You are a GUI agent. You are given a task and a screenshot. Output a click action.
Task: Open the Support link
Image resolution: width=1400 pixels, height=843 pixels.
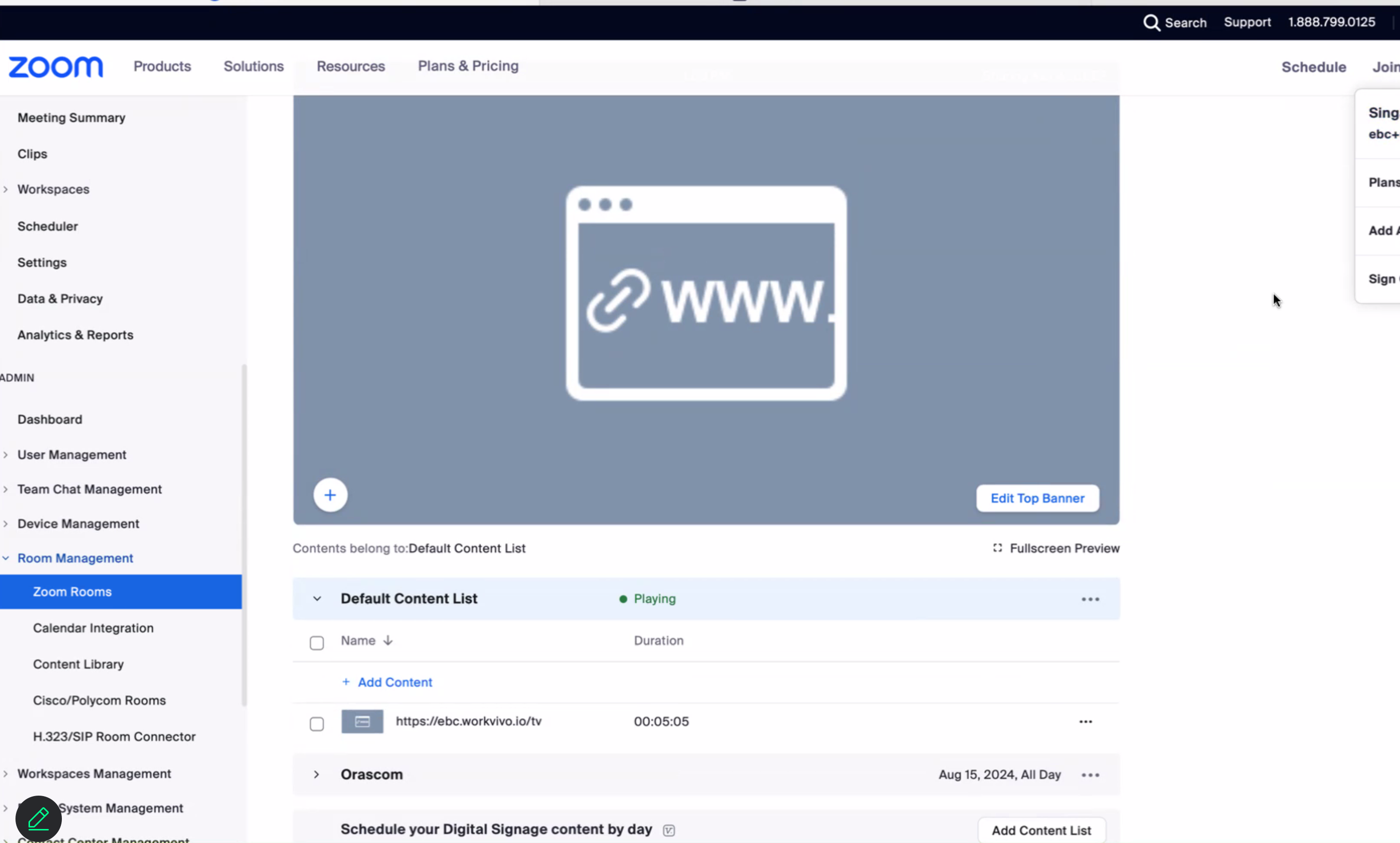(1247, 22)
